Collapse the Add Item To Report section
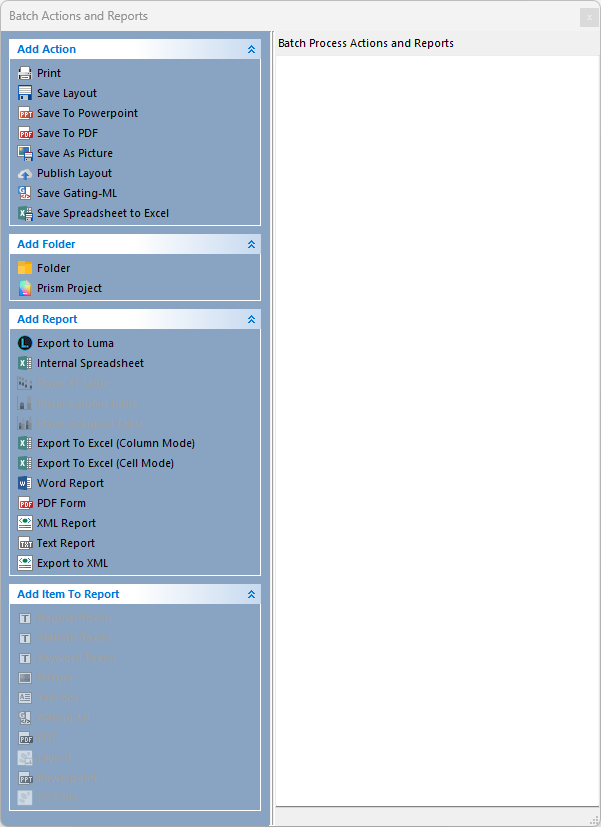The image size is (601, 827). click(251, 594)
